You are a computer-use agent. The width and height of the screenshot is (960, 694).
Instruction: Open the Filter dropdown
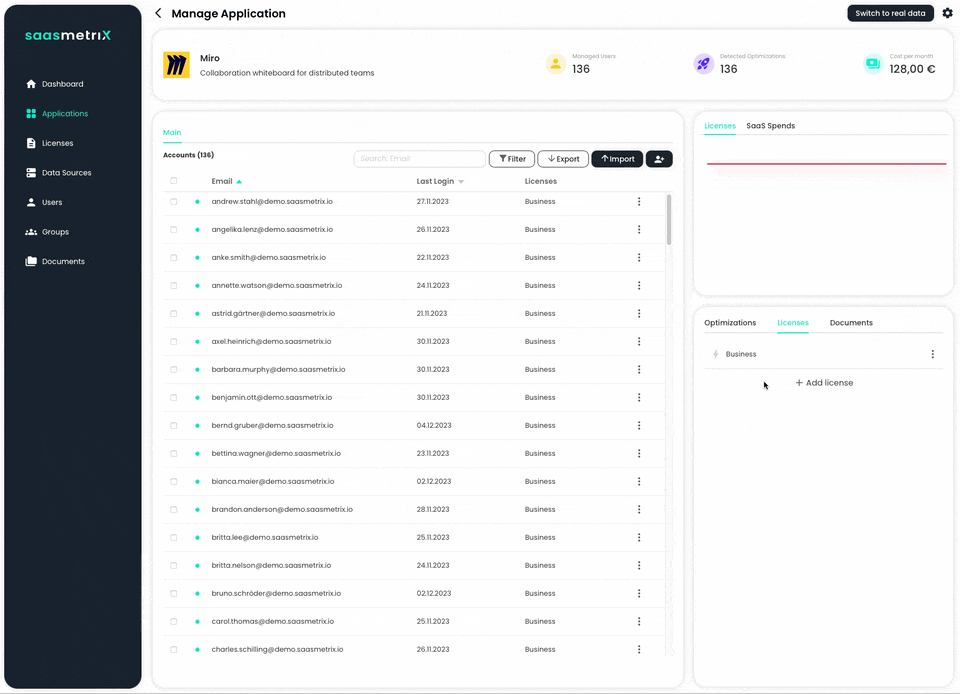click(x=512, y=159)
